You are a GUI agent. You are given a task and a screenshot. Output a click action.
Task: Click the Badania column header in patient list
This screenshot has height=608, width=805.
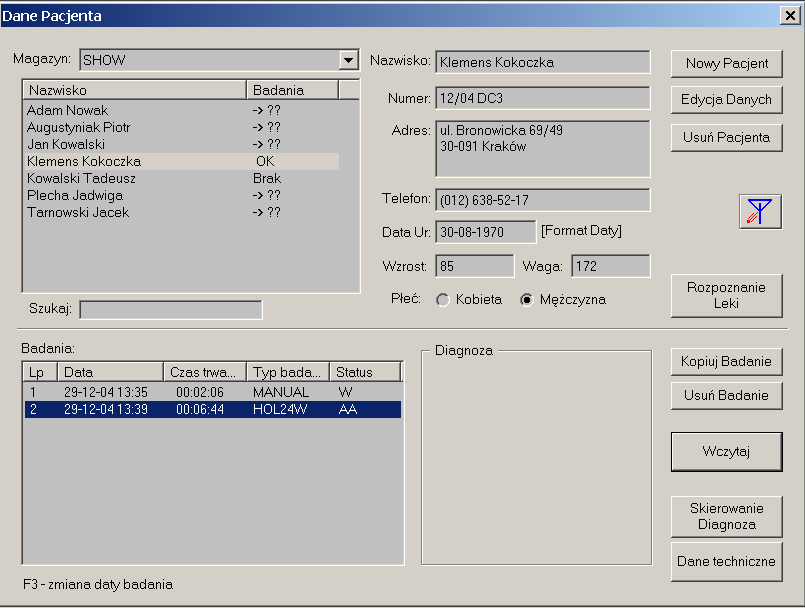point(293,90)
